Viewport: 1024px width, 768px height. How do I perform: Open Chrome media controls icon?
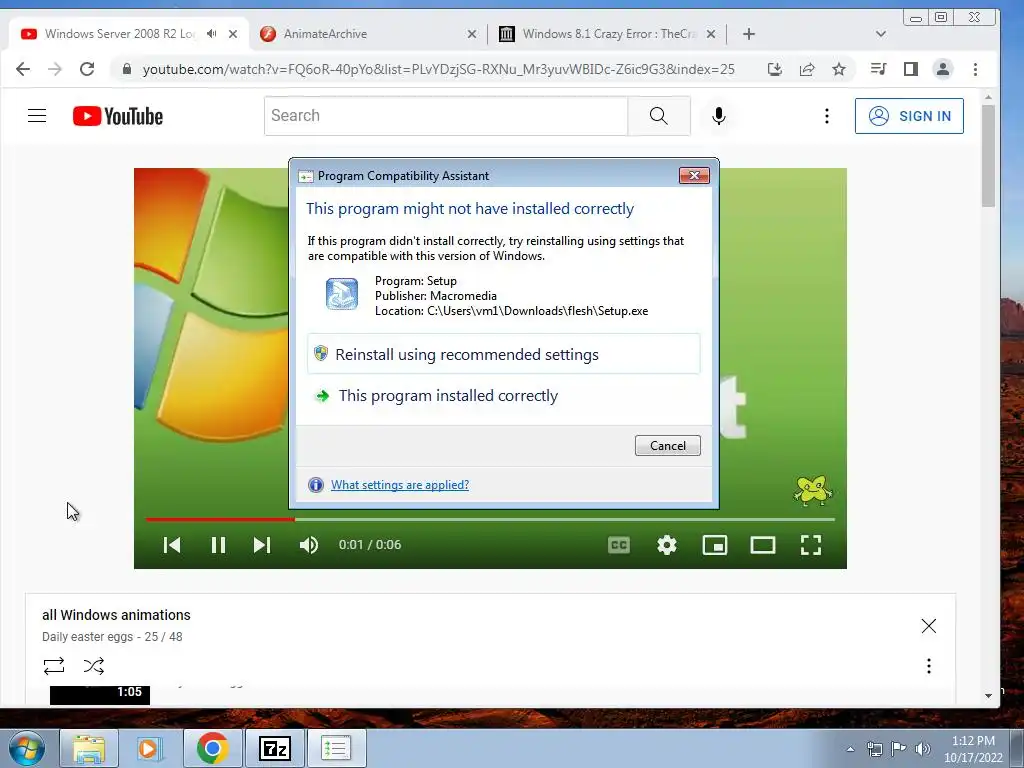(878, 69)
